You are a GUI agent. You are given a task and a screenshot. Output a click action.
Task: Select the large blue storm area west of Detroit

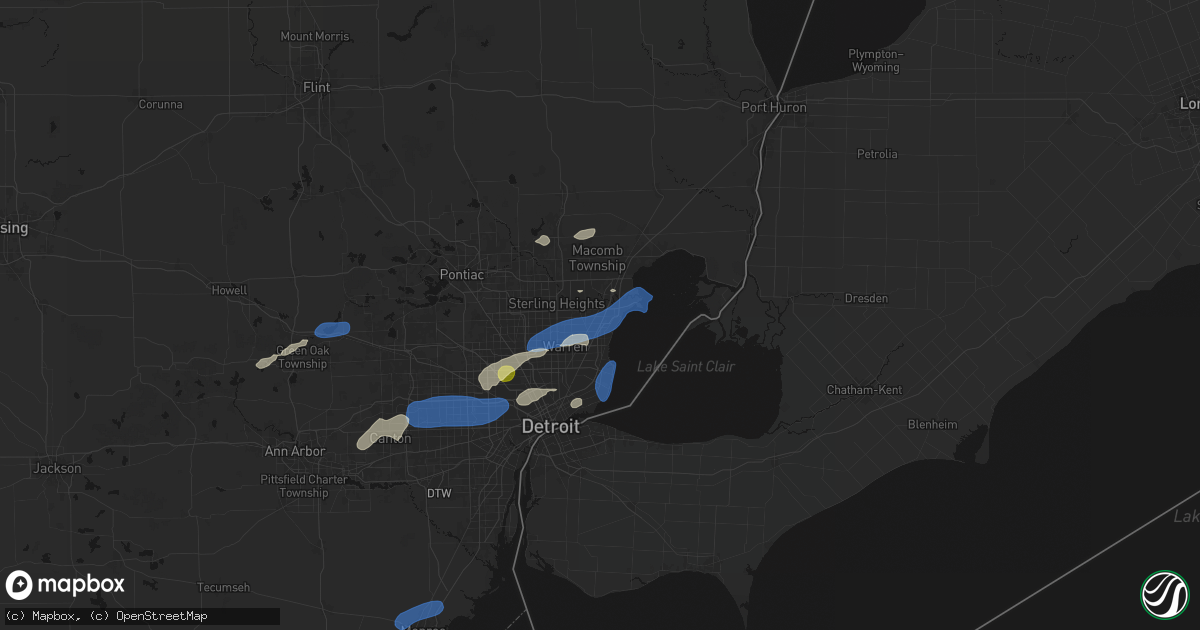click(x=457, y=411)
